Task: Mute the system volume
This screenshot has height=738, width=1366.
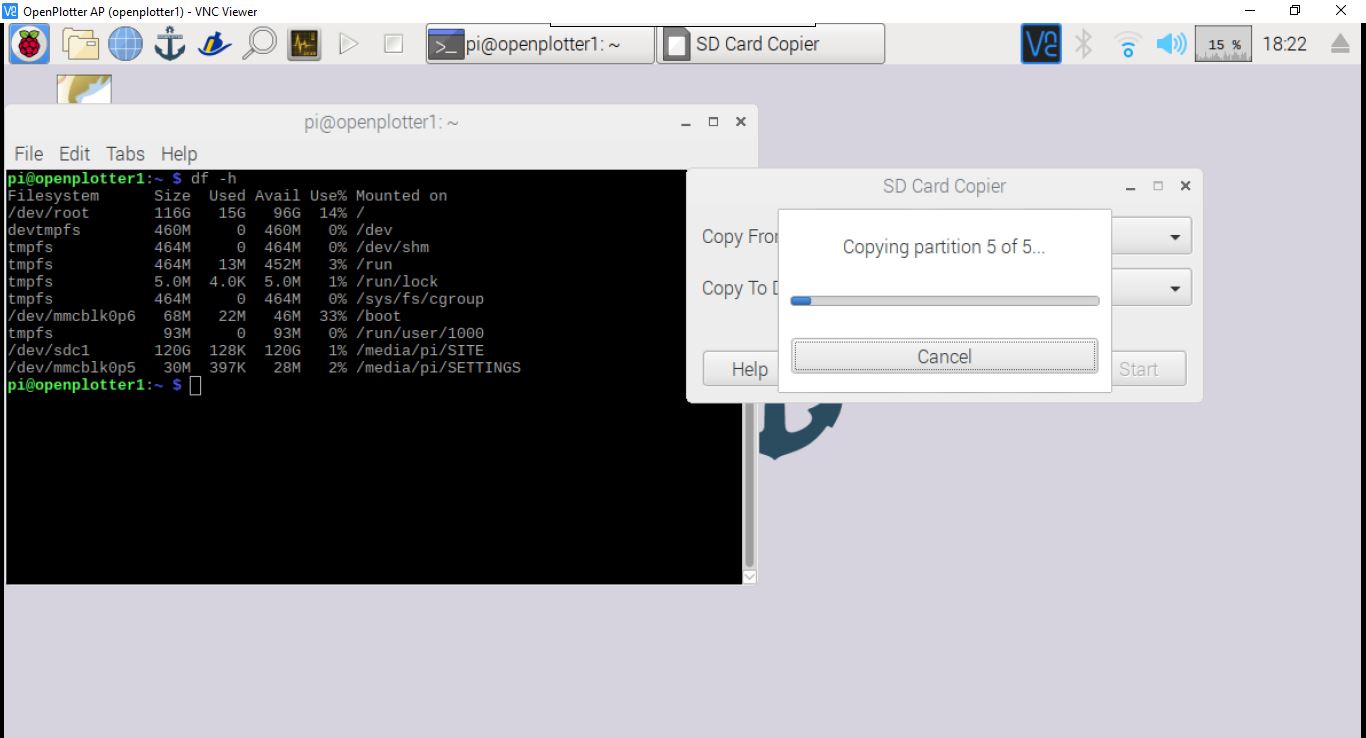Action: (1170, 43)
